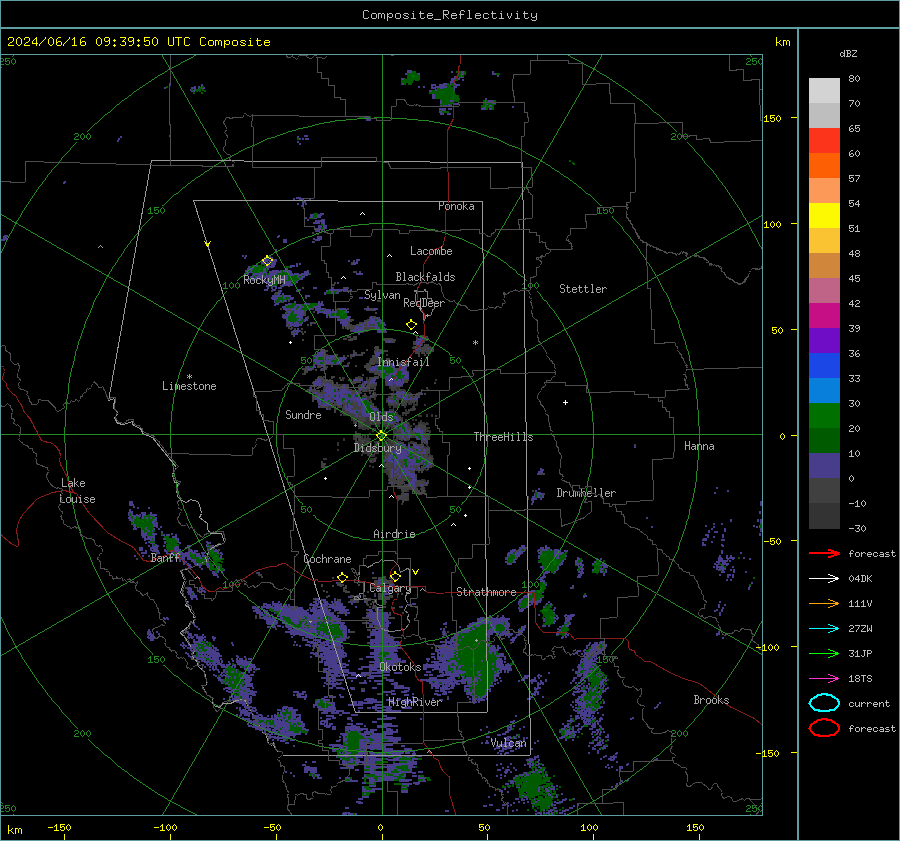Click the Ponoka city label
The width and height of the screenshot is (900, 841).
pyautogui.click(x=456, y=206)
